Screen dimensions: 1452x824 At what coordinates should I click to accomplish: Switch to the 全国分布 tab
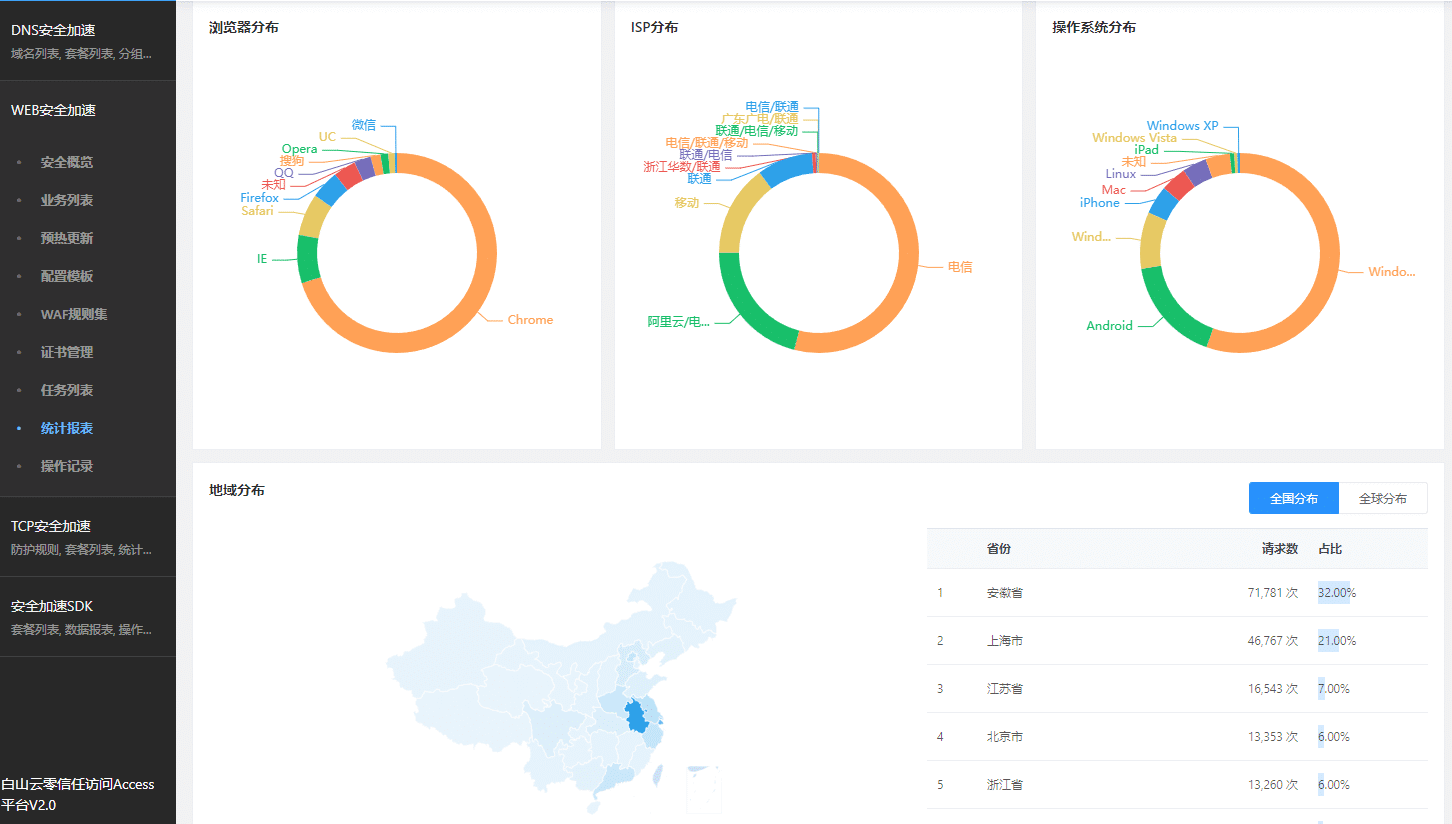(1293, 498)
